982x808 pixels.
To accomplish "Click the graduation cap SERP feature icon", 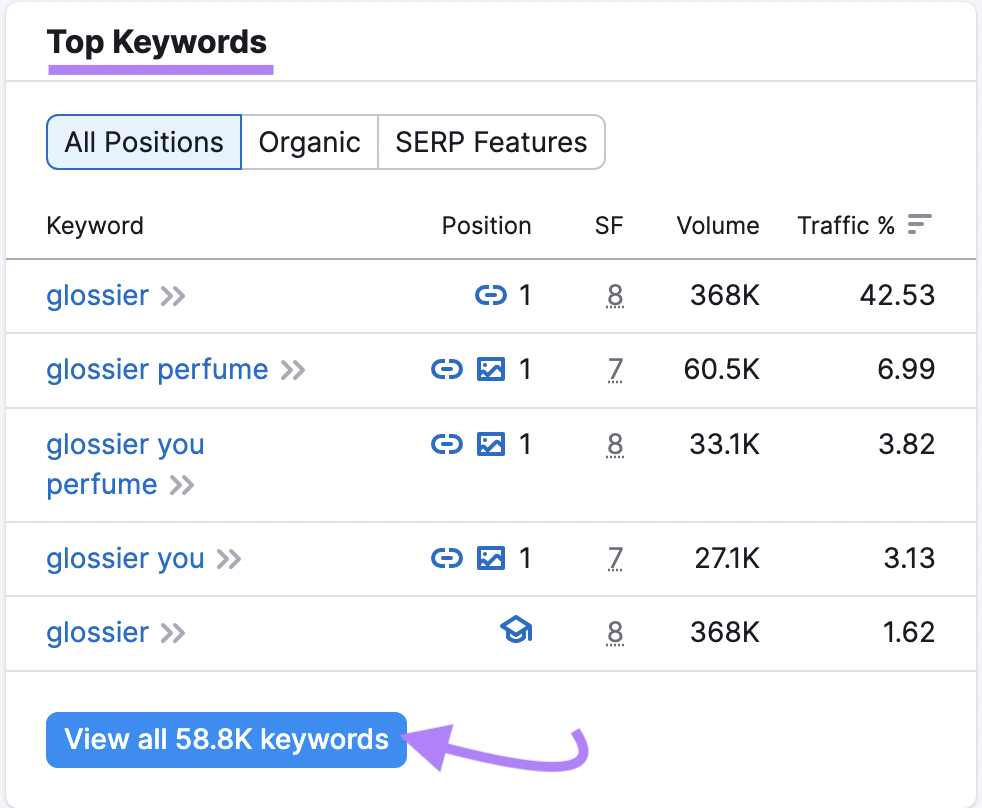I will (x=517, y=631).
